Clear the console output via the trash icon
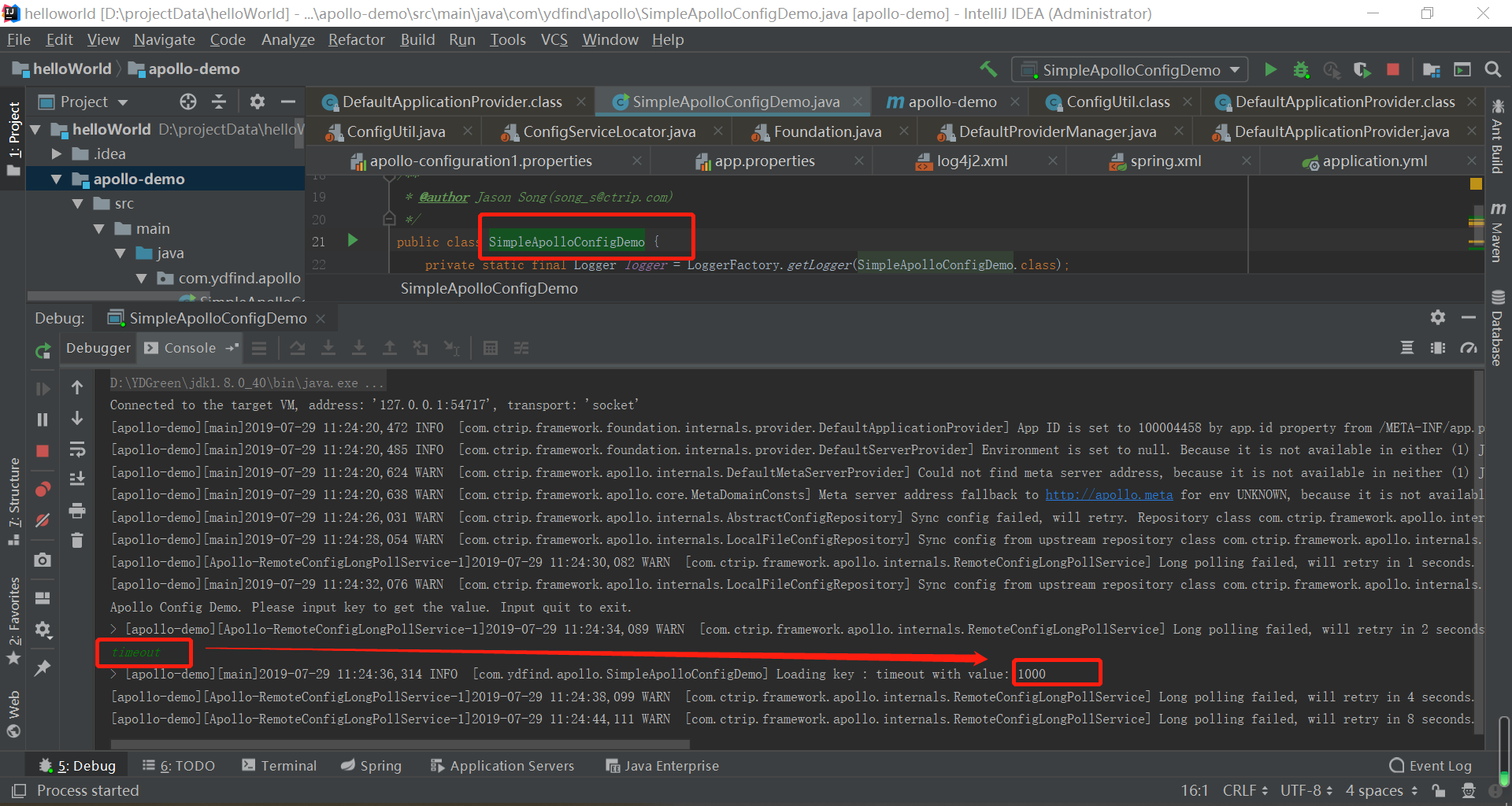Image resolution: width=1512 pixels, height=806 pixels. pos(76,540)
